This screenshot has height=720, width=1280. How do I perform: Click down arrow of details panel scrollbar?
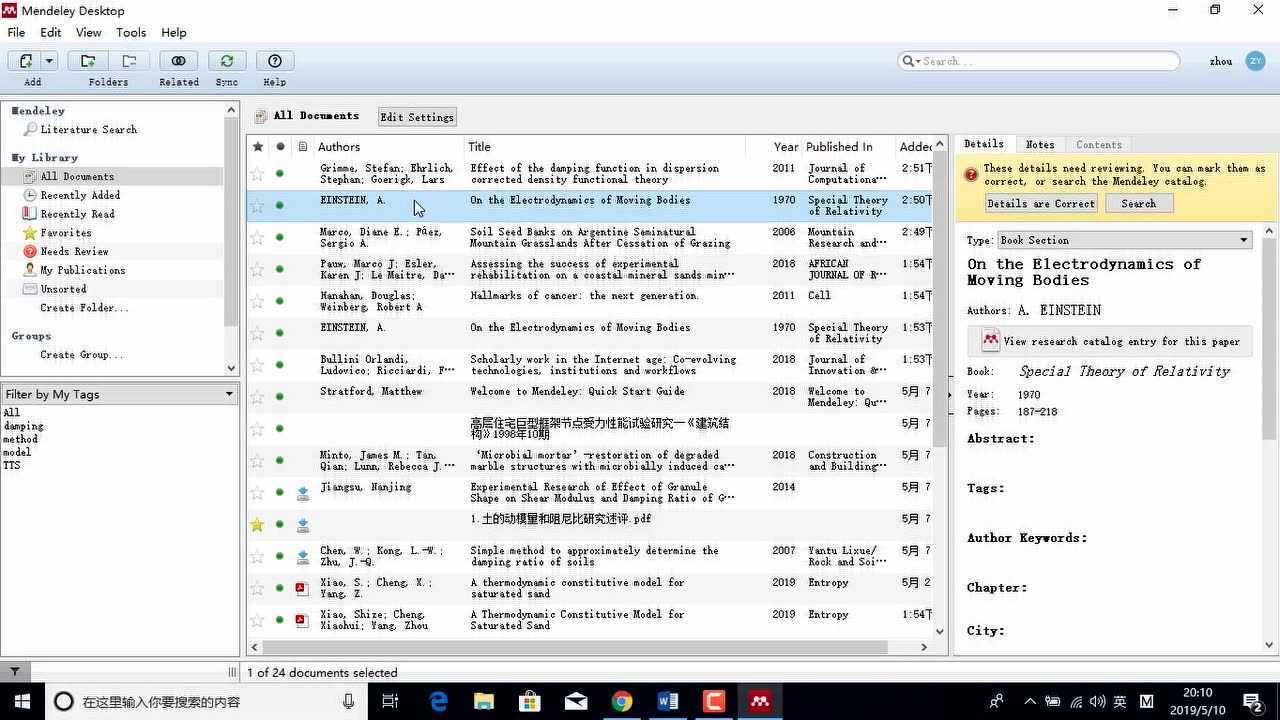[x=1270, y=645]
